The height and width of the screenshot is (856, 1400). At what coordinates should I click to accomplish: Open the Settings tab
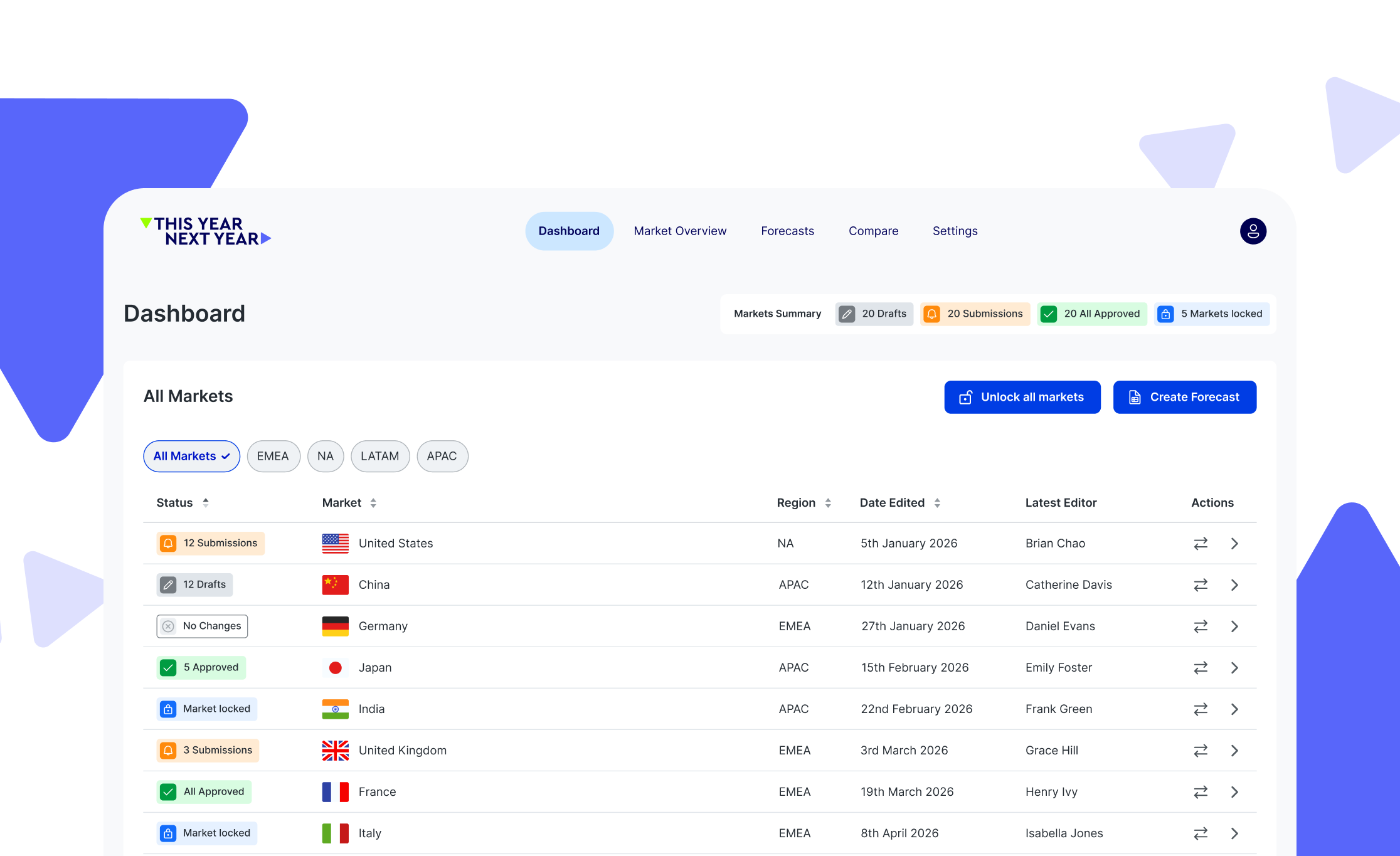pyautogui.click(x=955, y=231)
